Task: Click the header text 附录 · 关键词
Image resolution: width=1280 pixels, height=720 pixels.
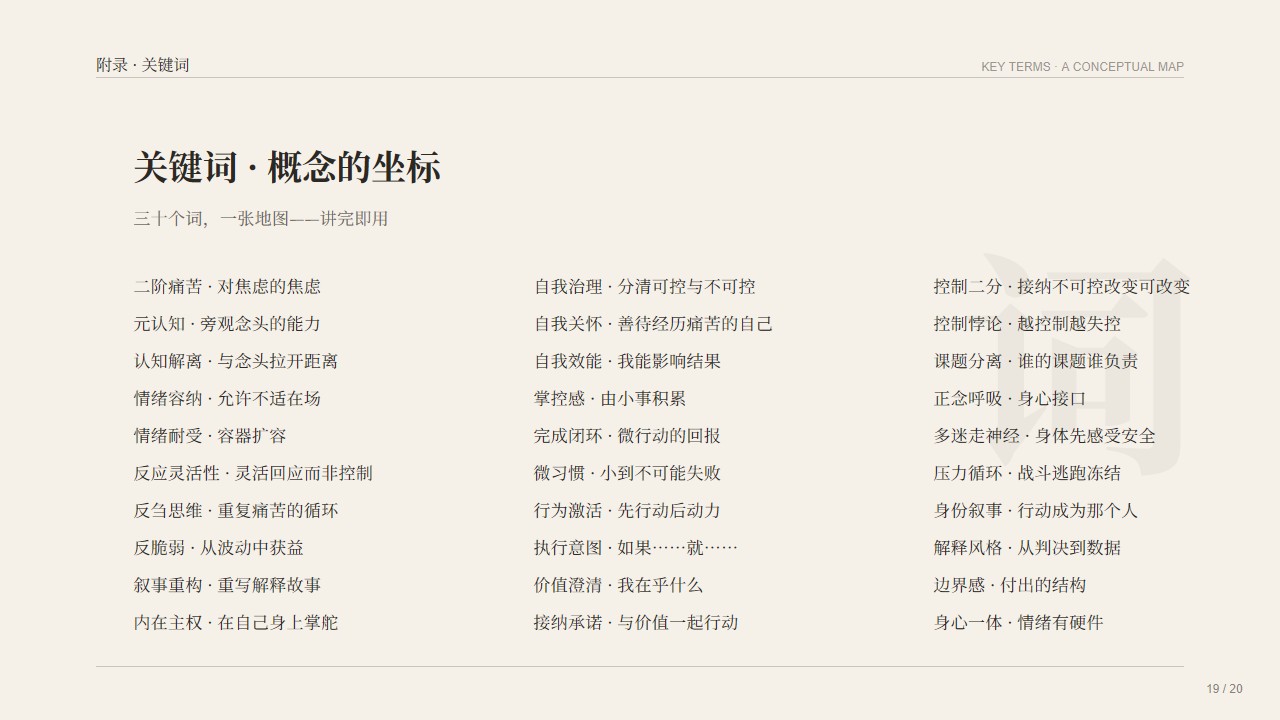Action: [143, 66]
